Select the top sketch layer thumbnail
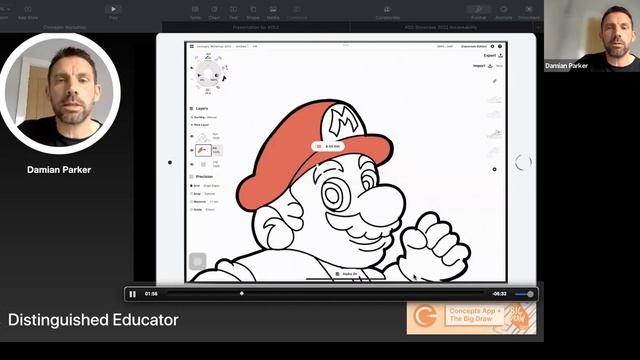The height and width of the screenshot is (360, 640). [203, 137]
